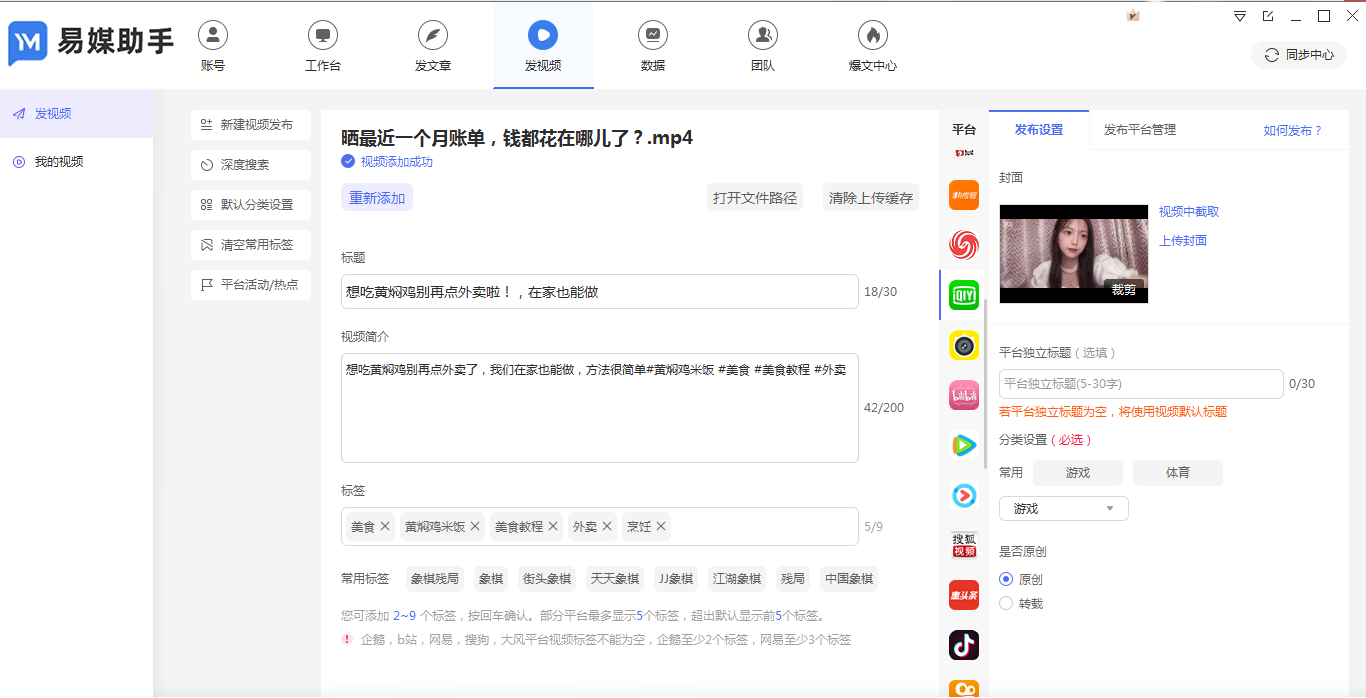Remove the 外卖 tag
The height and width of the screenshot is (698, 1366).
(x=607, y=526)
